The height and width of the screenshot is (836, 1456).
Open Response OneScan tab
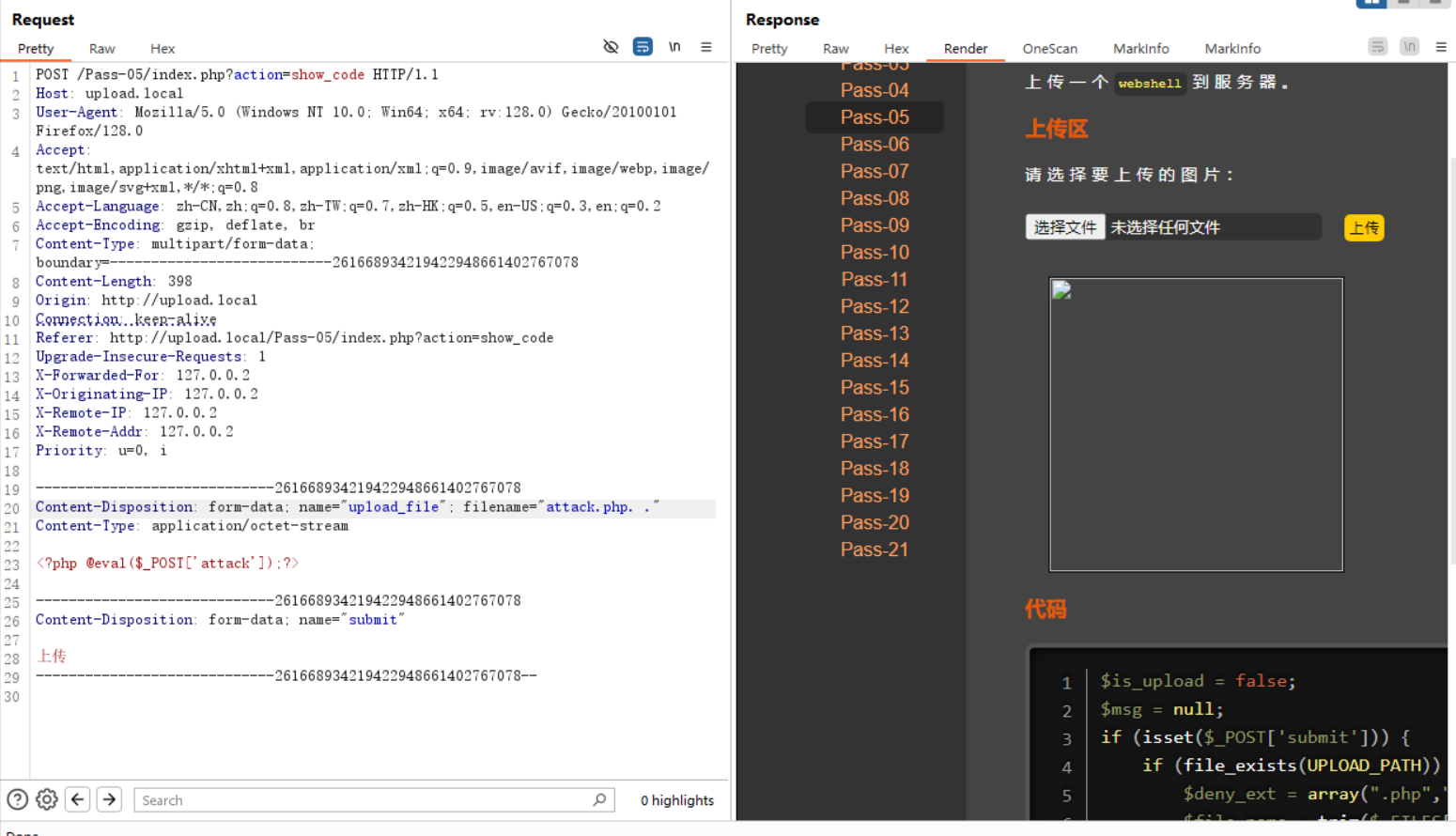click(1050, 49)
